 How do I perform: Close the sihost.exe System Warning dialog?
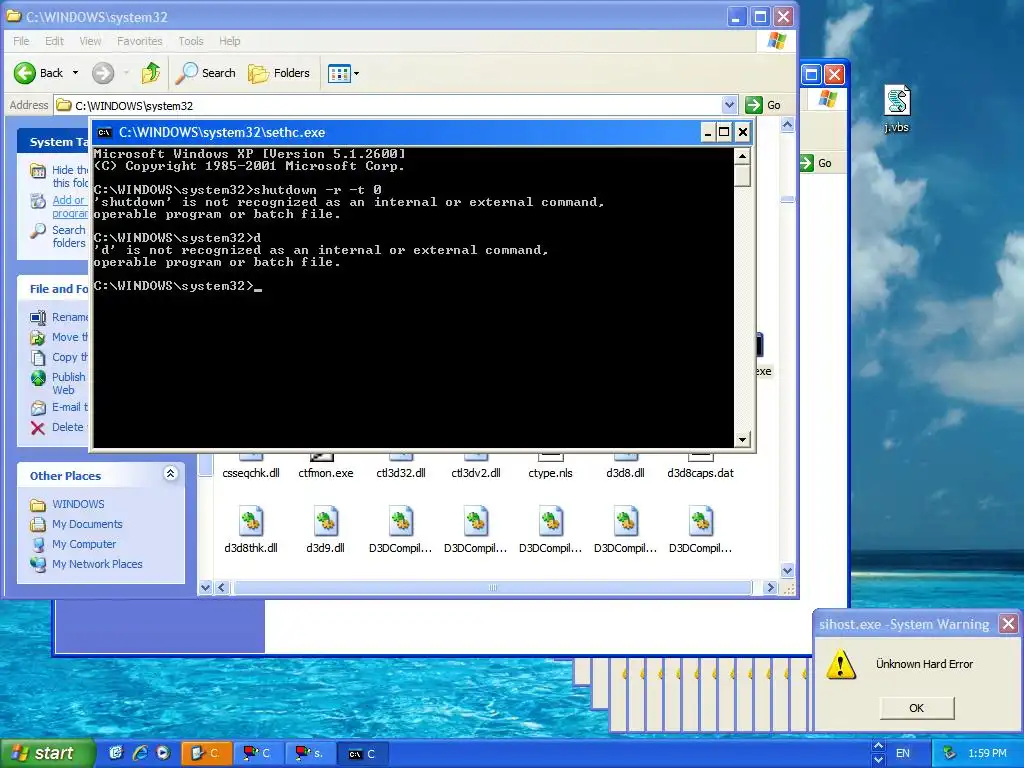[x=1008, y=624]
